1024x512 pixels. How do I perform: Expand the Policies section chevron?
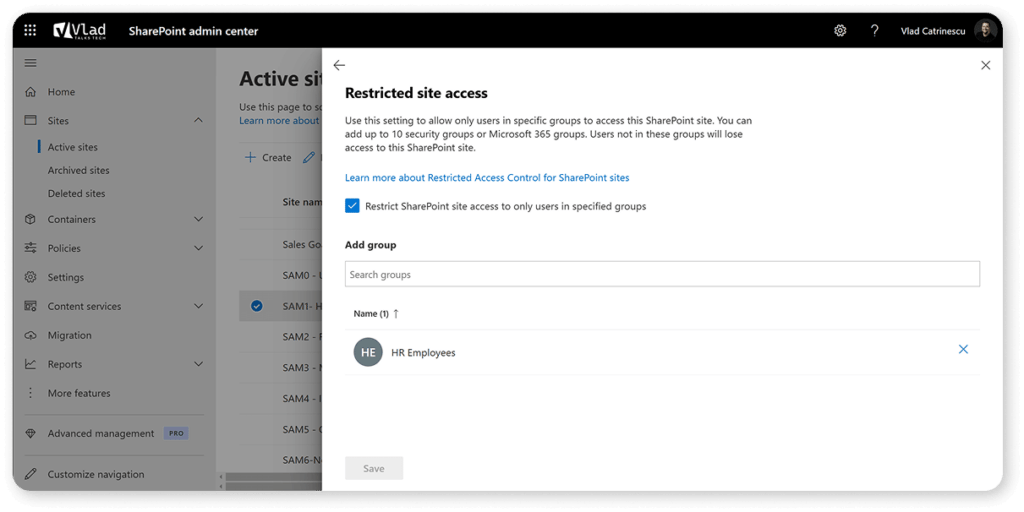tap(199, 248)
